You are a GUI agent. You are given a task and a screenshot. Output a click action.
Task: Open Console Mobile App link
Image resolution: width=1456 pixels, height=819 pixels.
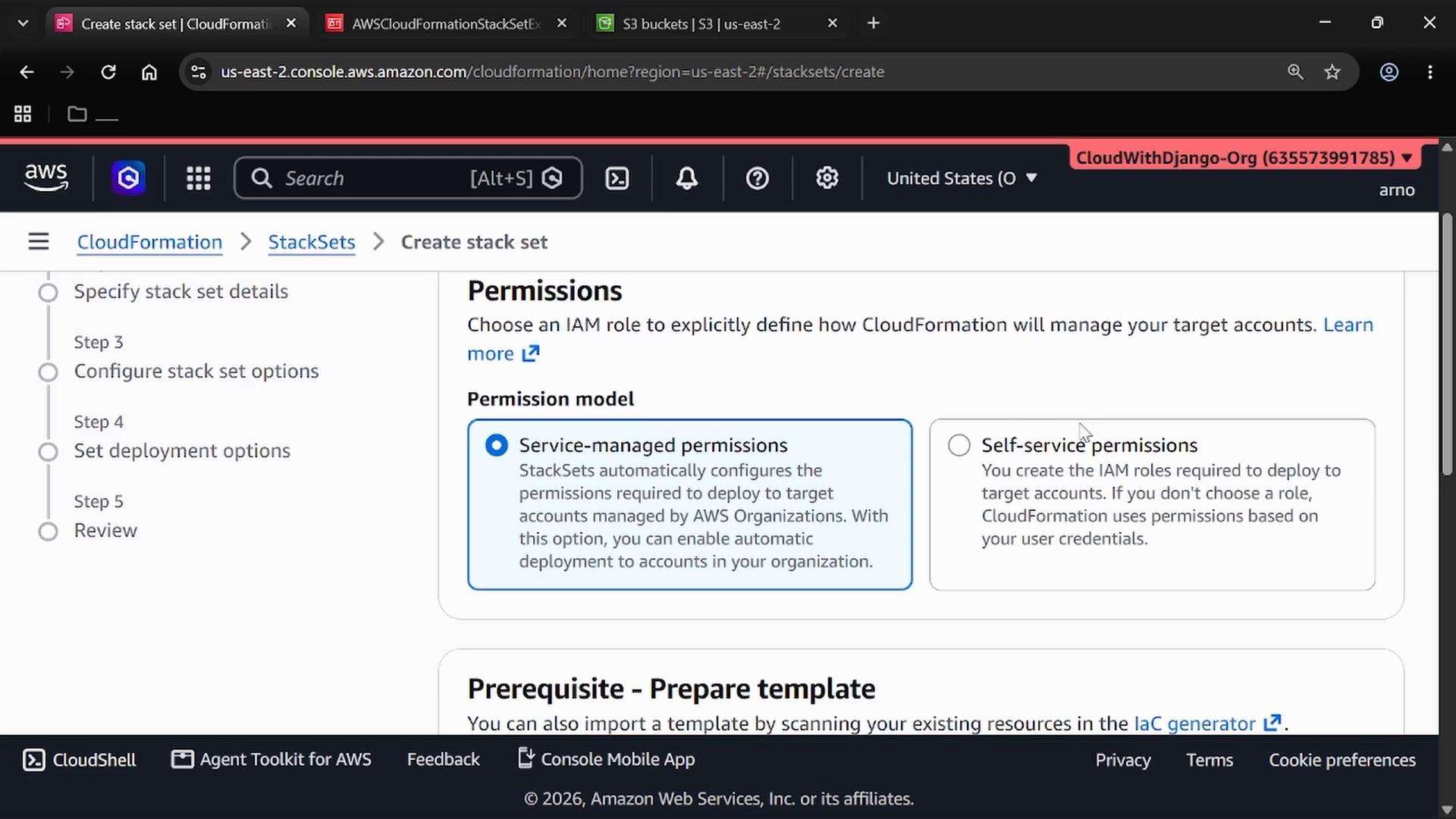click(x=606, y=760)
